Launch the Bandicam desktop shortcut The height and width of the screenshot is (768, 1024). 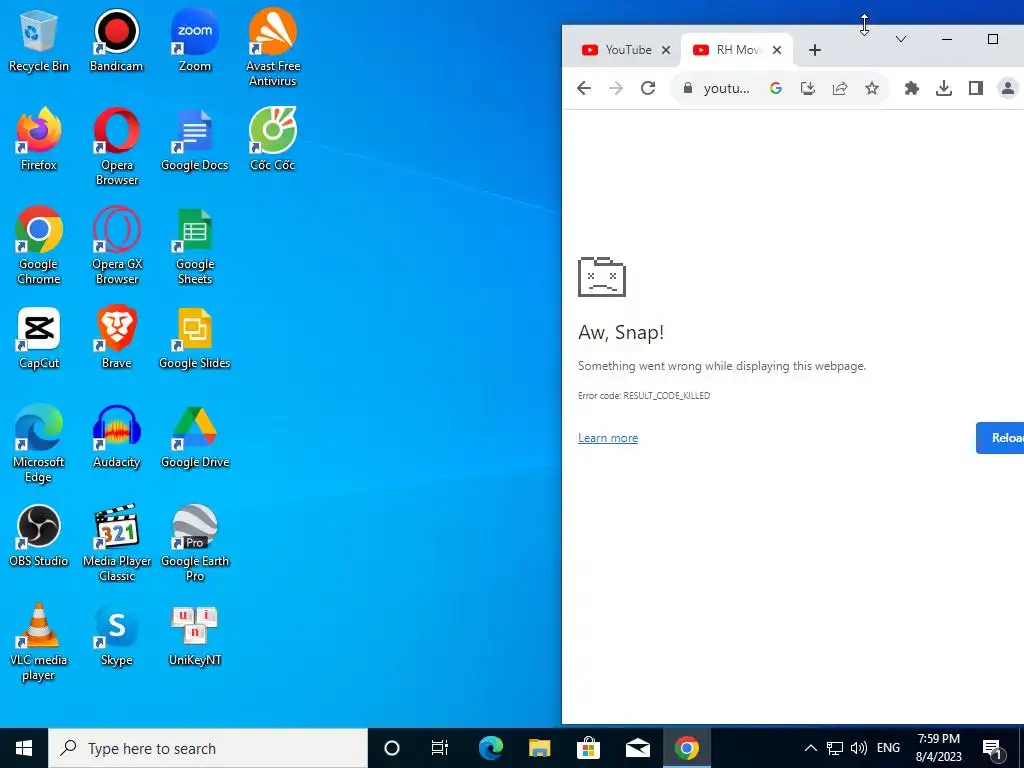(116, 40)
